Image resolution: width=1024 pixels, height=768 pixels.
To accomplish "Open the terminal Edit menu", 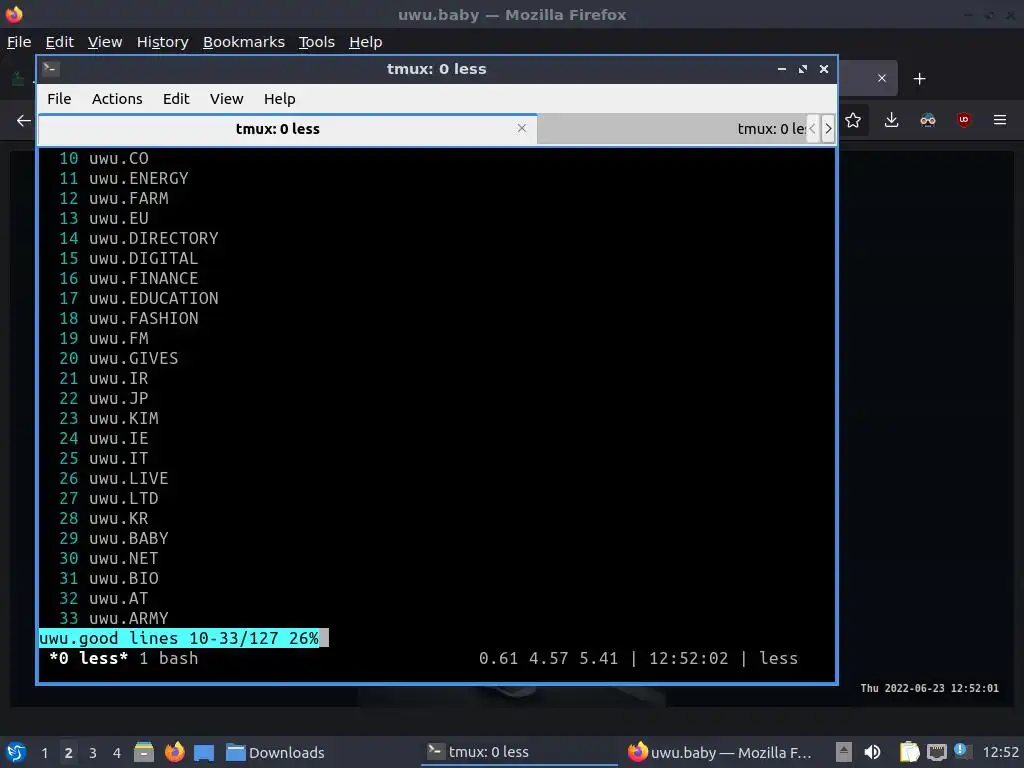I will point(176,99).
